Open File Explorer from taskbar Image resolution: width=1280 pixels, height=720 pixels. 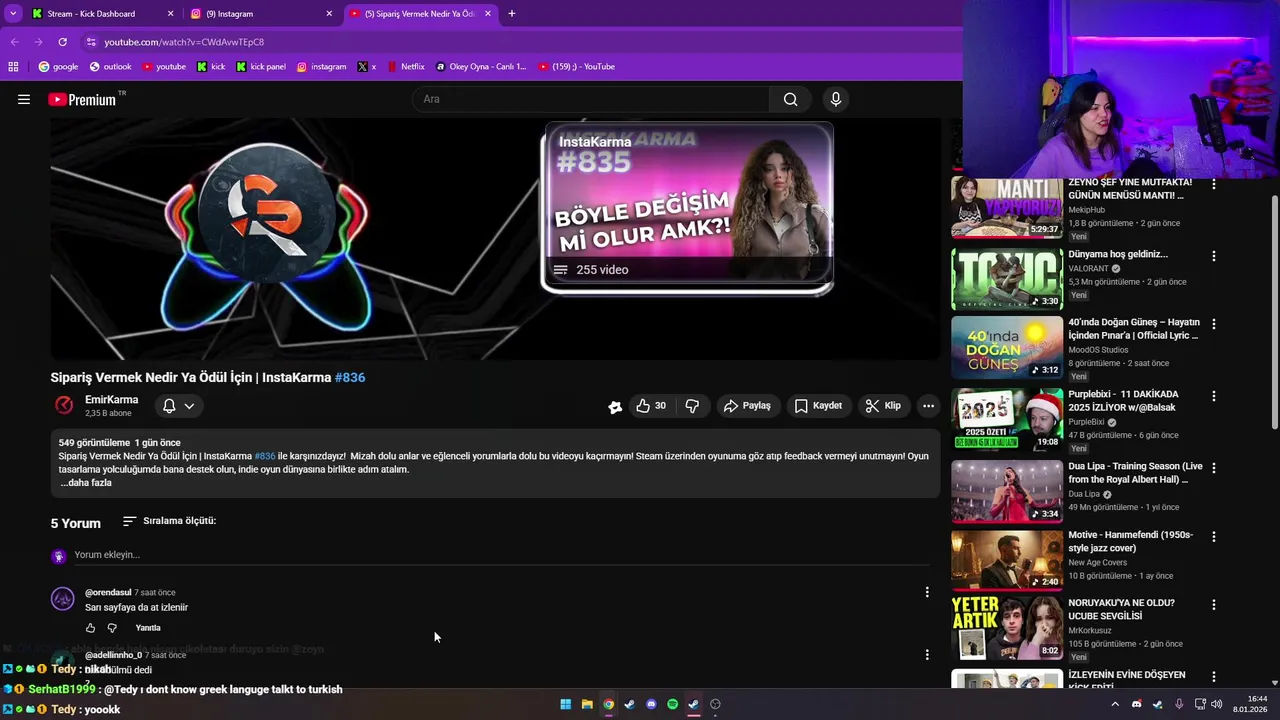(x=587, y=704)
